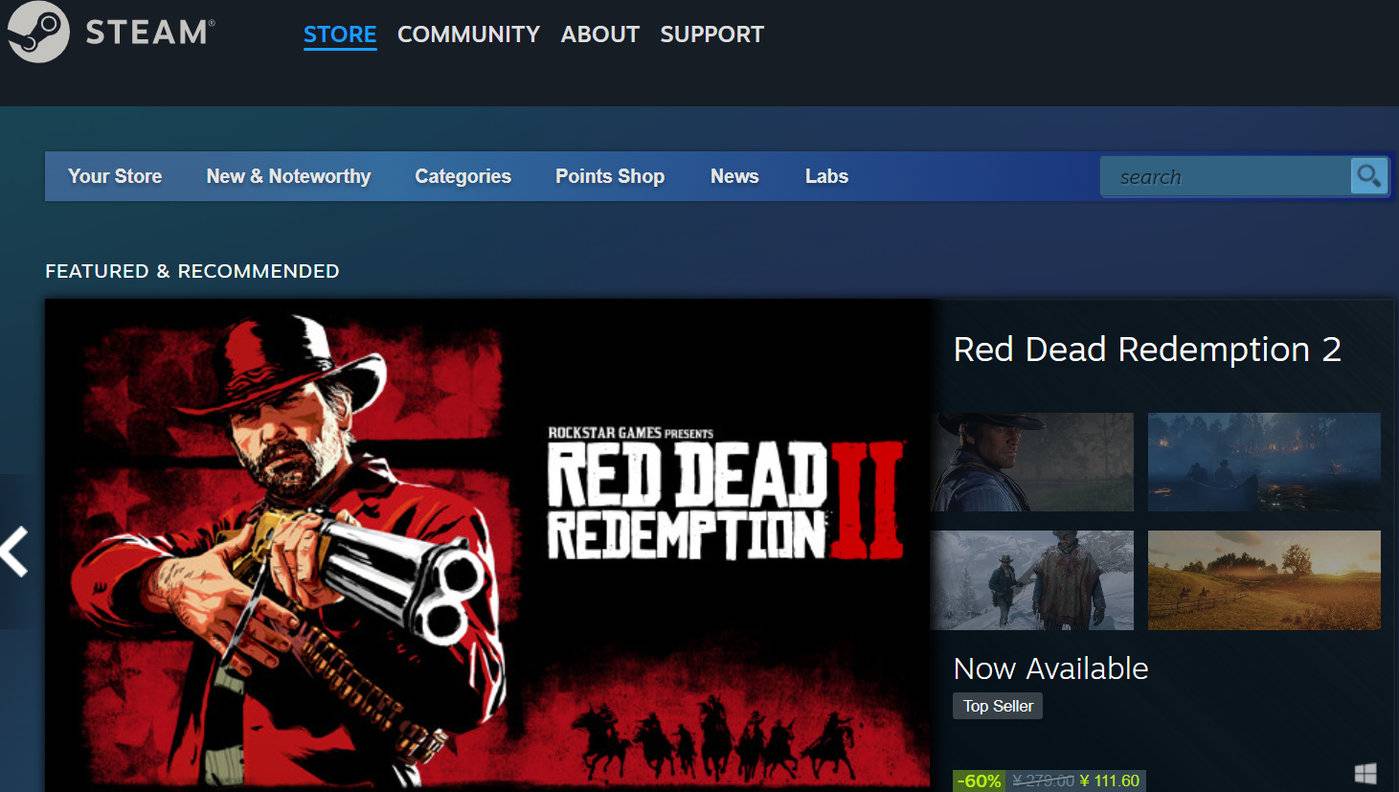Open the COMMUNITY top navigation tab
Viewport: 1399px width, 792px height.
(468, 34)
